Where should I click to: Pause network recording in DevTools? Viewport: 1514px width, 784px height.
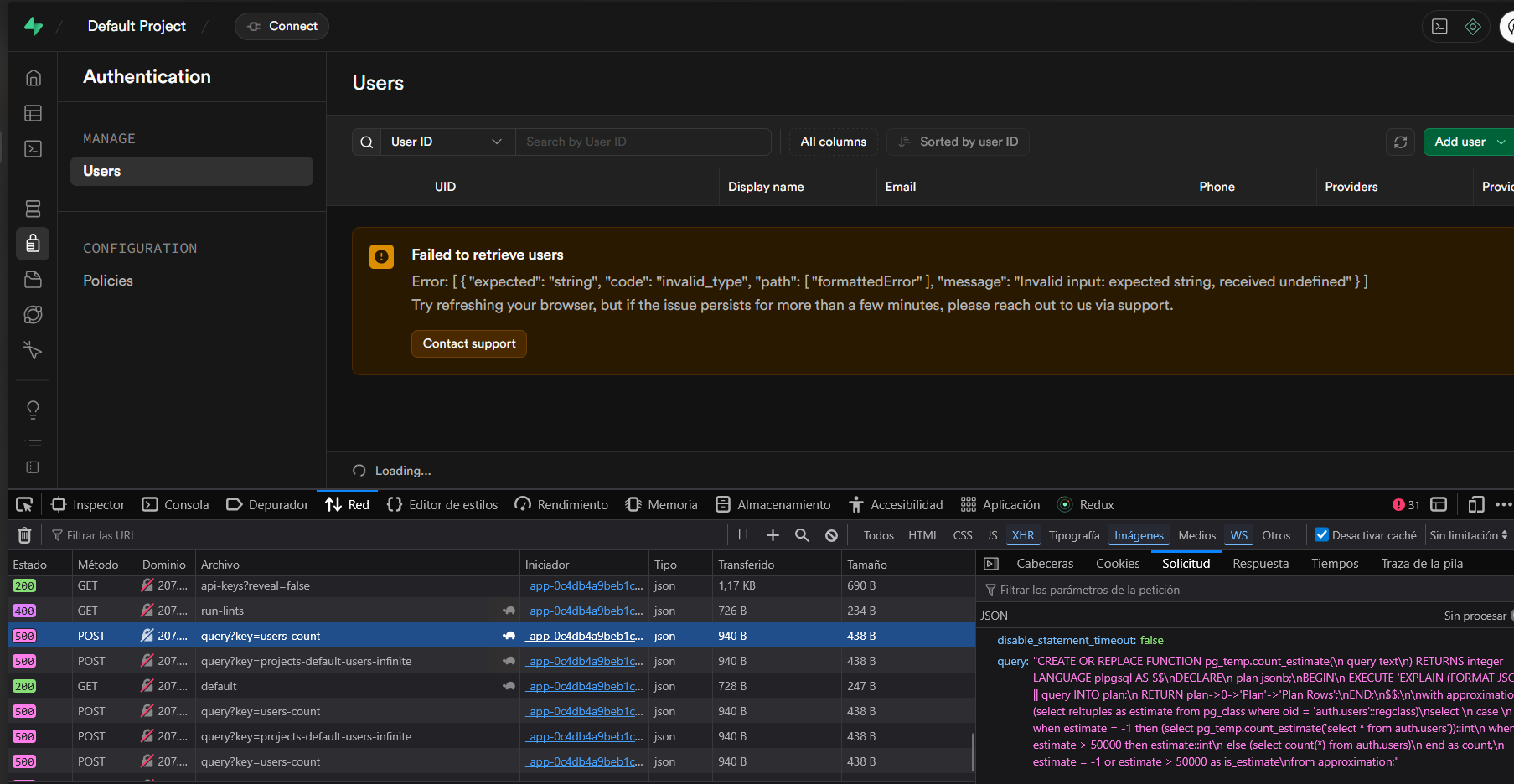coord(742,535)
